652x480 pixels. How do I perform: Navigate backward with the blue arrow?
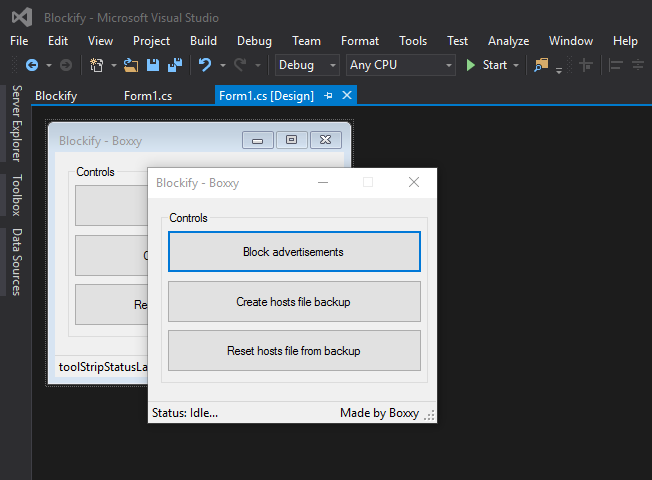tap(32, 65)
